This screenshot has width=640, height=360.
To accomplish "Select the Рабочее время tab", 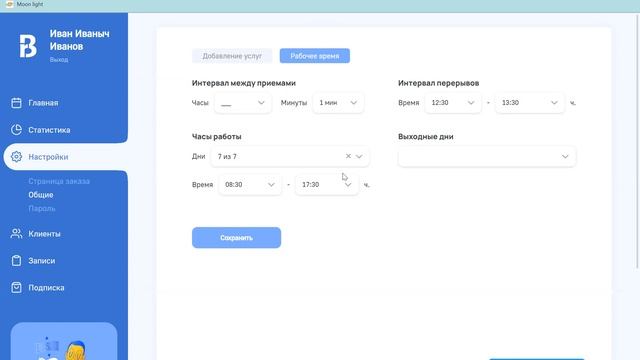I will point(315,56).
